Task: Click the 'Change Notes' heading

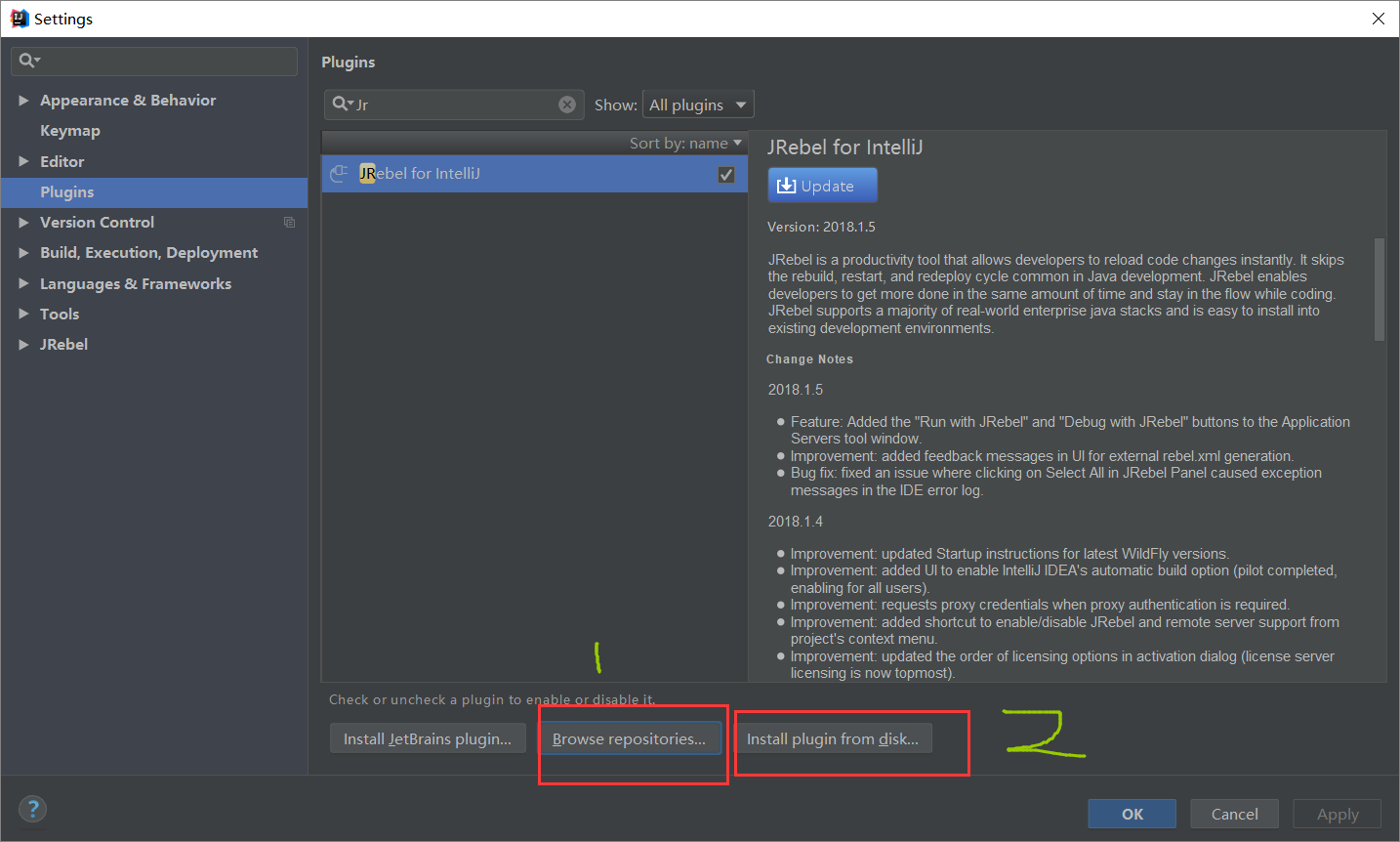Action: pyautogui.click(x=809, y=359)
